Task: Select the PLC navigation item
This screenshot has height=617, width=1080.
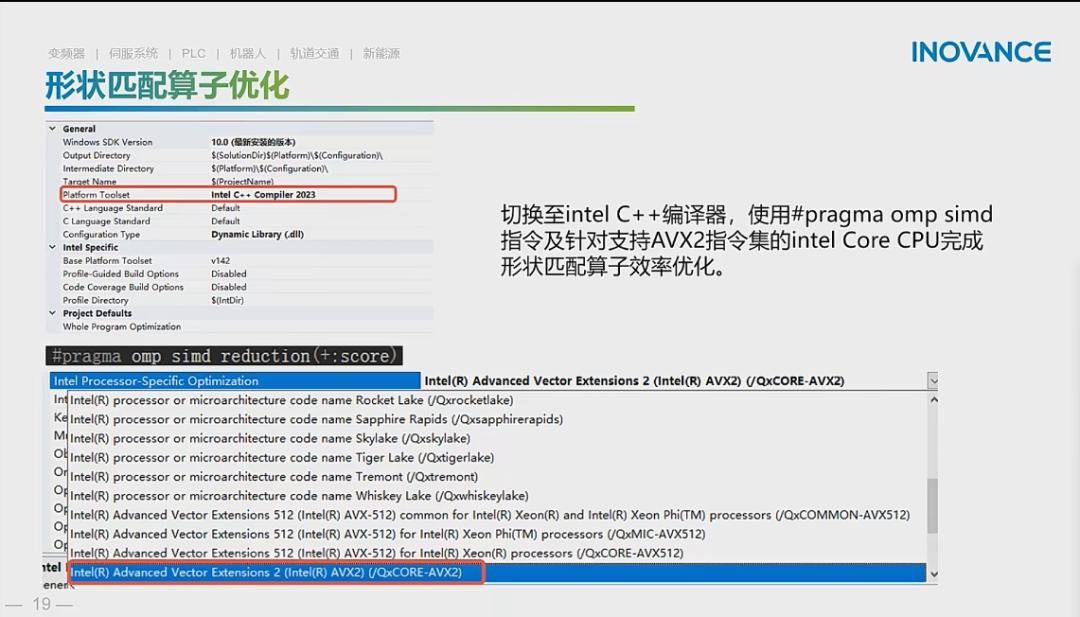Action: (193, 53)
